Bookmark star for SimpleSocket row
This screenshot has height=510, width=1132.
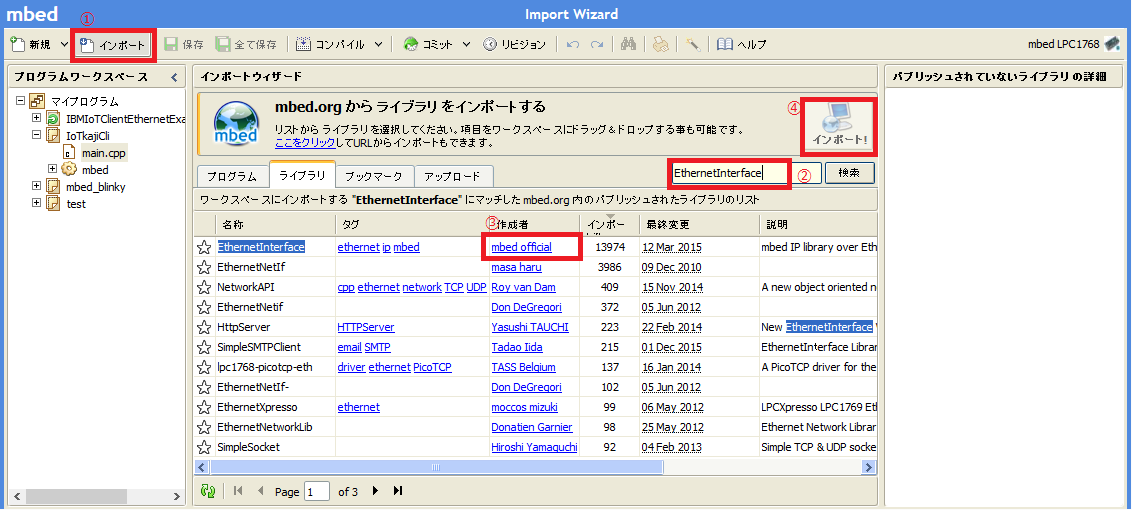204,447
